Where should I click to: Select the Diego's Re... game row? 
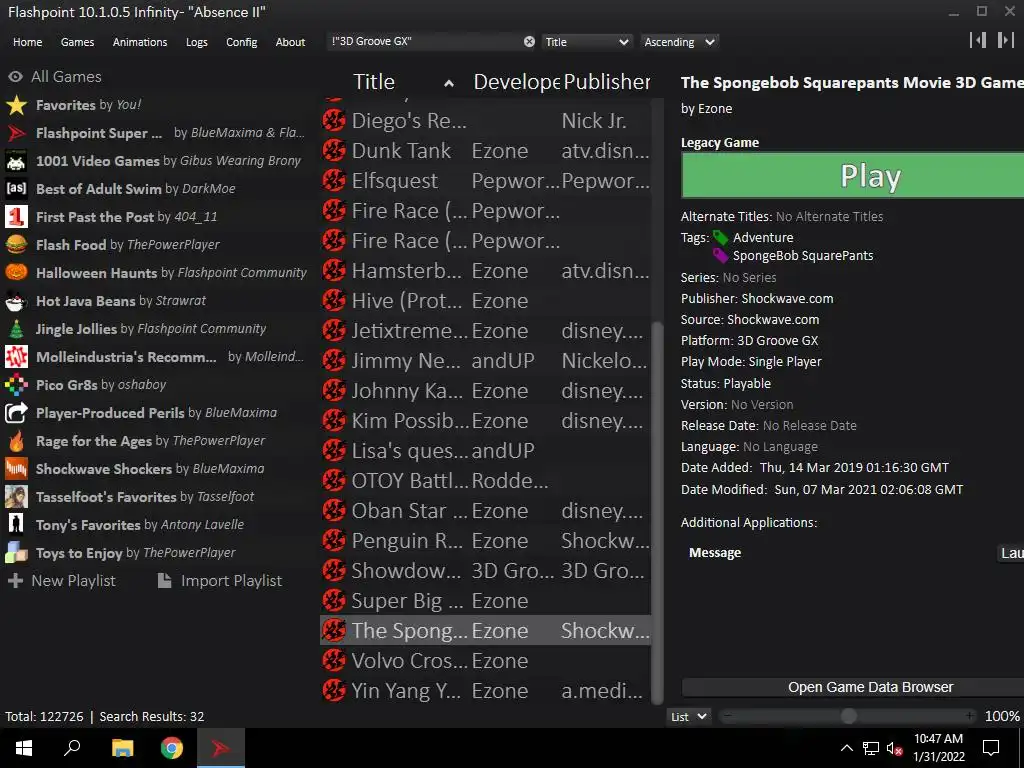(485, 120)
